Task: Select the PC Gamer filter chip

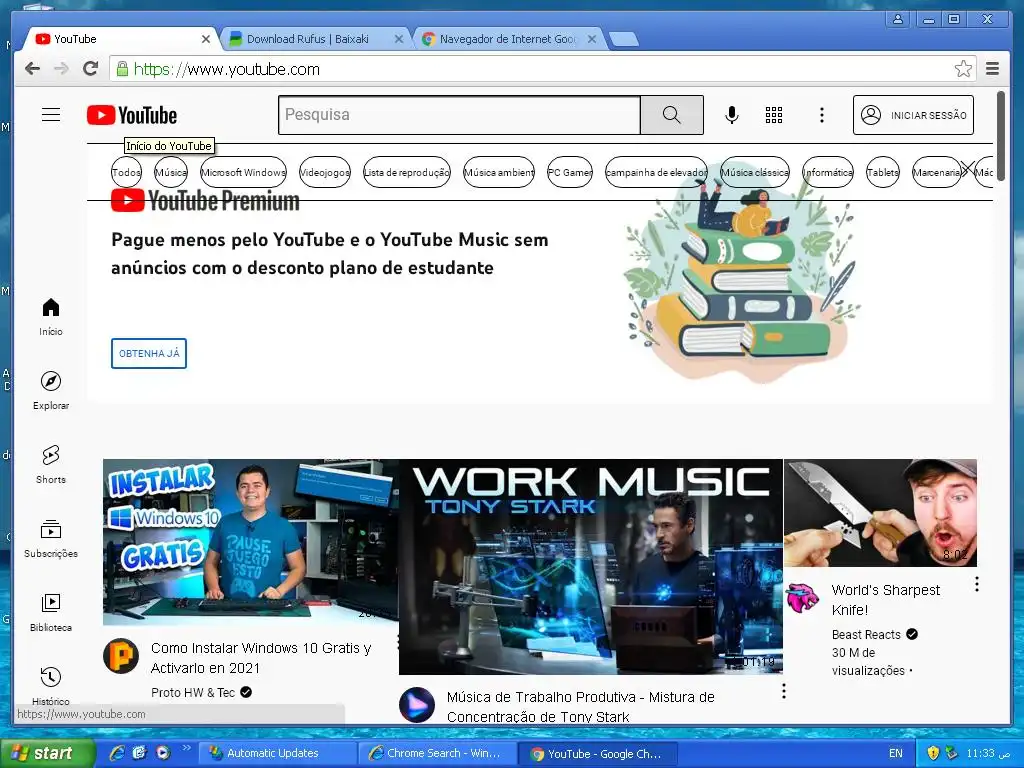Action: click(x=569, y=172)
